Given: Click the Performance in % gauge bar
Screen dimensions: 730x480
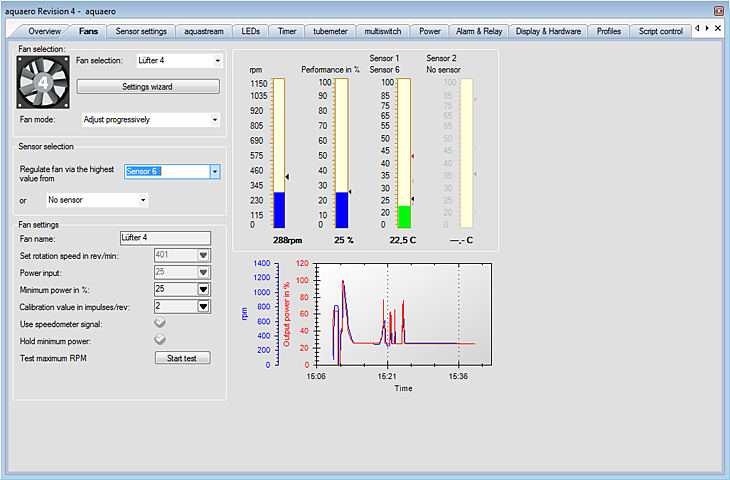Looking at the screenshot, I should (341, 155).
